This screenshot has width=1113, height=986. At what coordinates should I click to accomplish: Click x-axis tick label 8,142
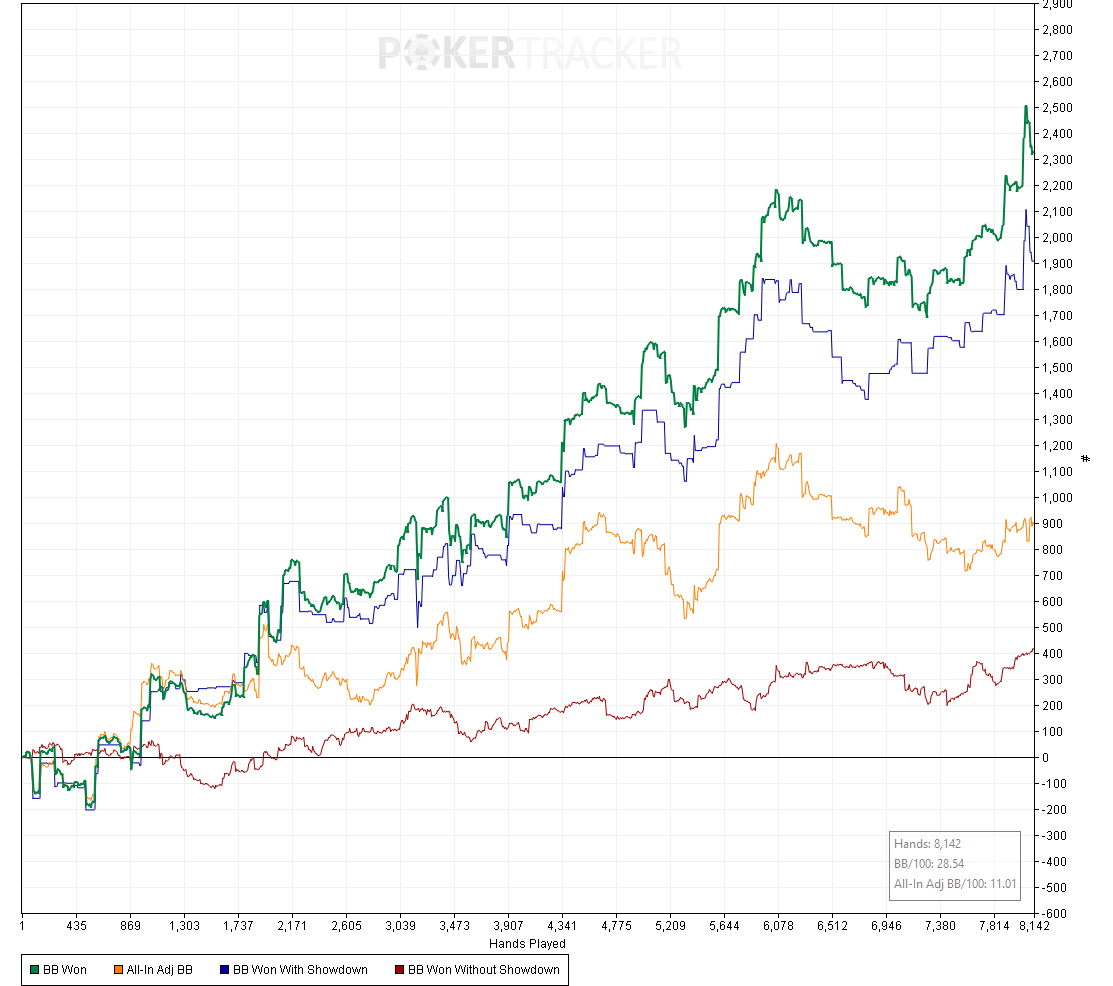(x=1034, y=926)
